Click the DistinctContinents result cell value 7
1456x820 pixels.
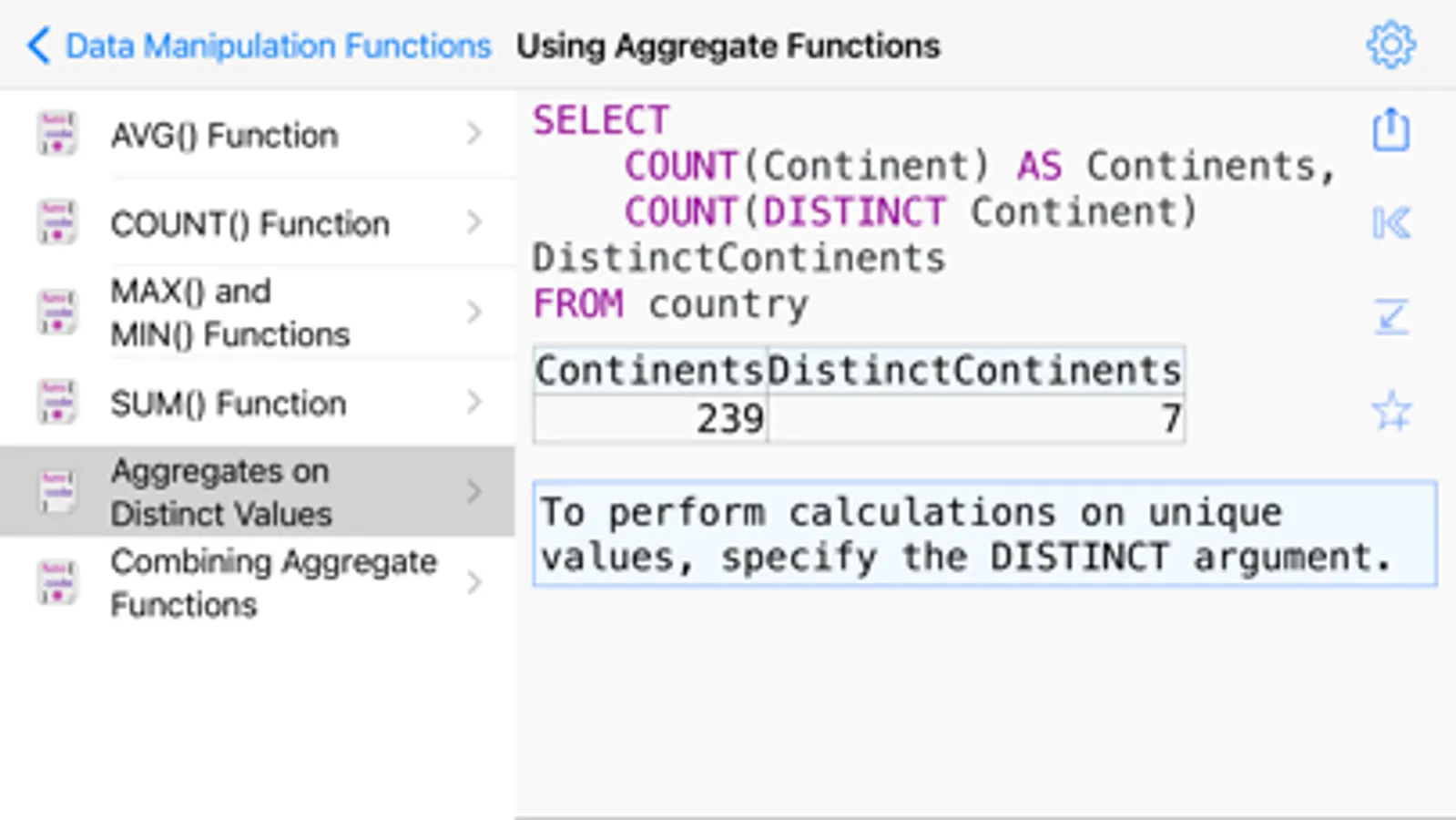976,419
